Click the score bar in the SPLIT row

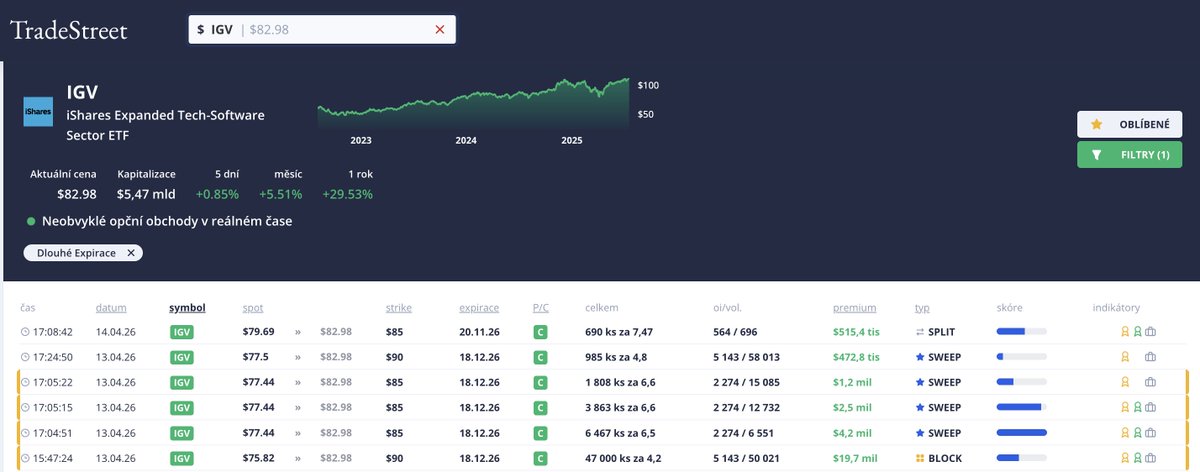(1021, 331)
